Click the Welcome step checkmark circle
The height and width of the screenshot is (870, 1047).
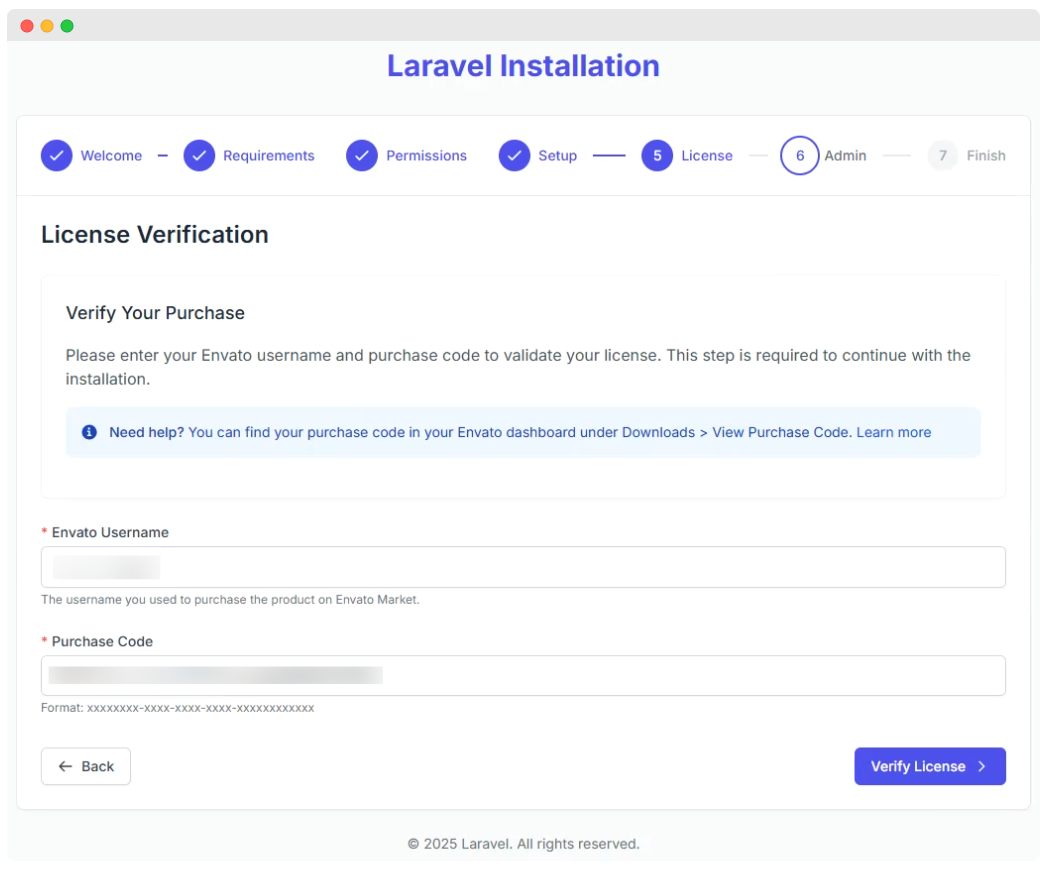point(57,156)
